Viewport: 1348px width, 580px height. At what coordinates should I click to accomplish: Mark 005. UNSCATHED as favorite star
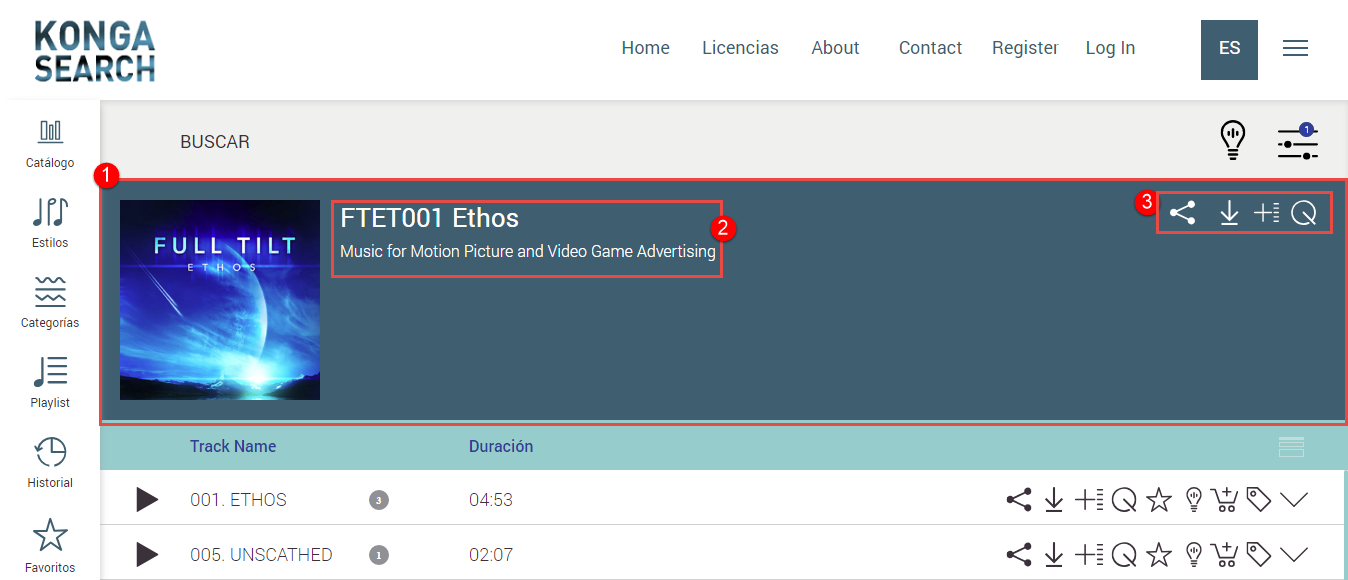tap(1159, 554)
